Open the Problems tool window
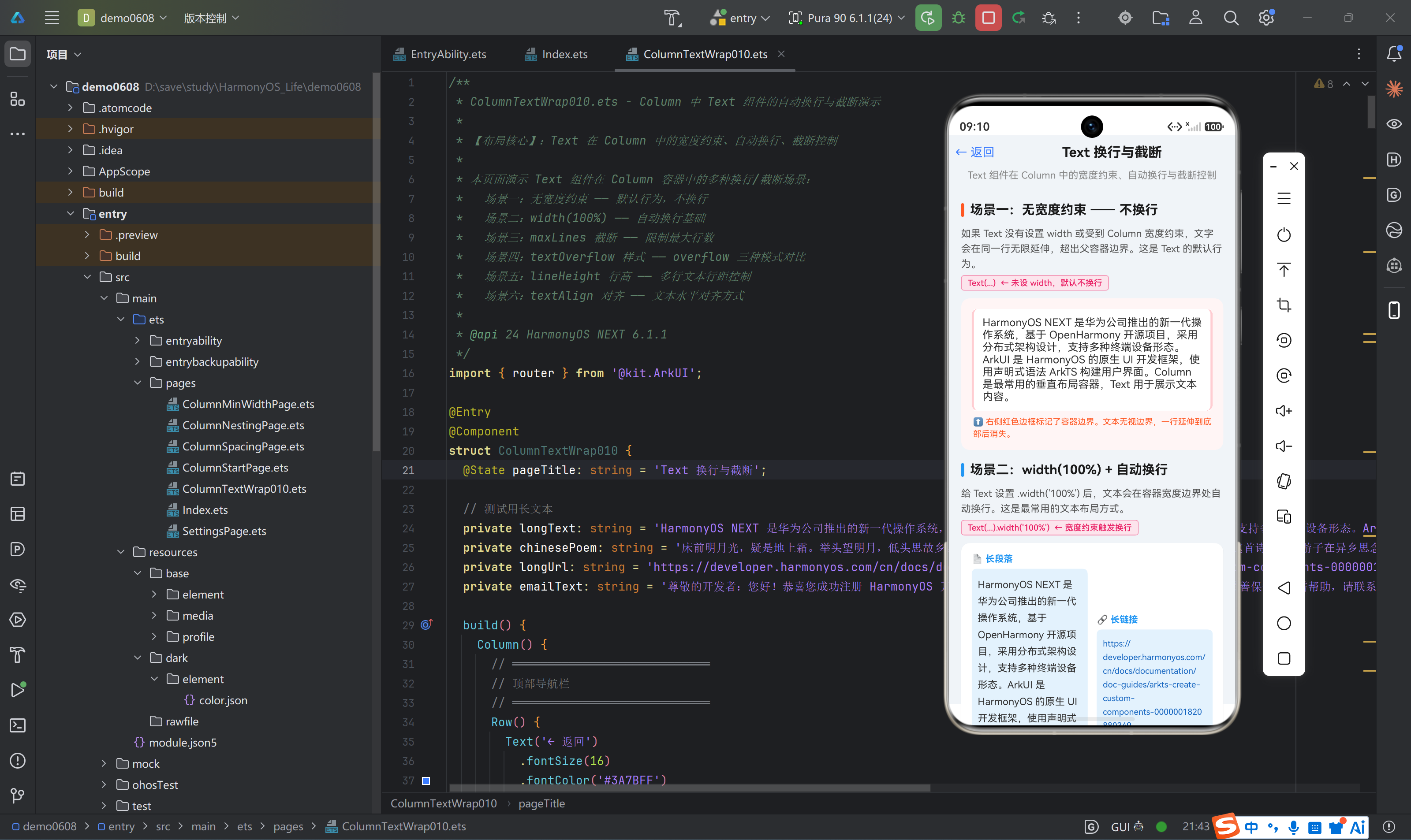Viewport: 1411px width, 840px height. (x=18, y=760)
